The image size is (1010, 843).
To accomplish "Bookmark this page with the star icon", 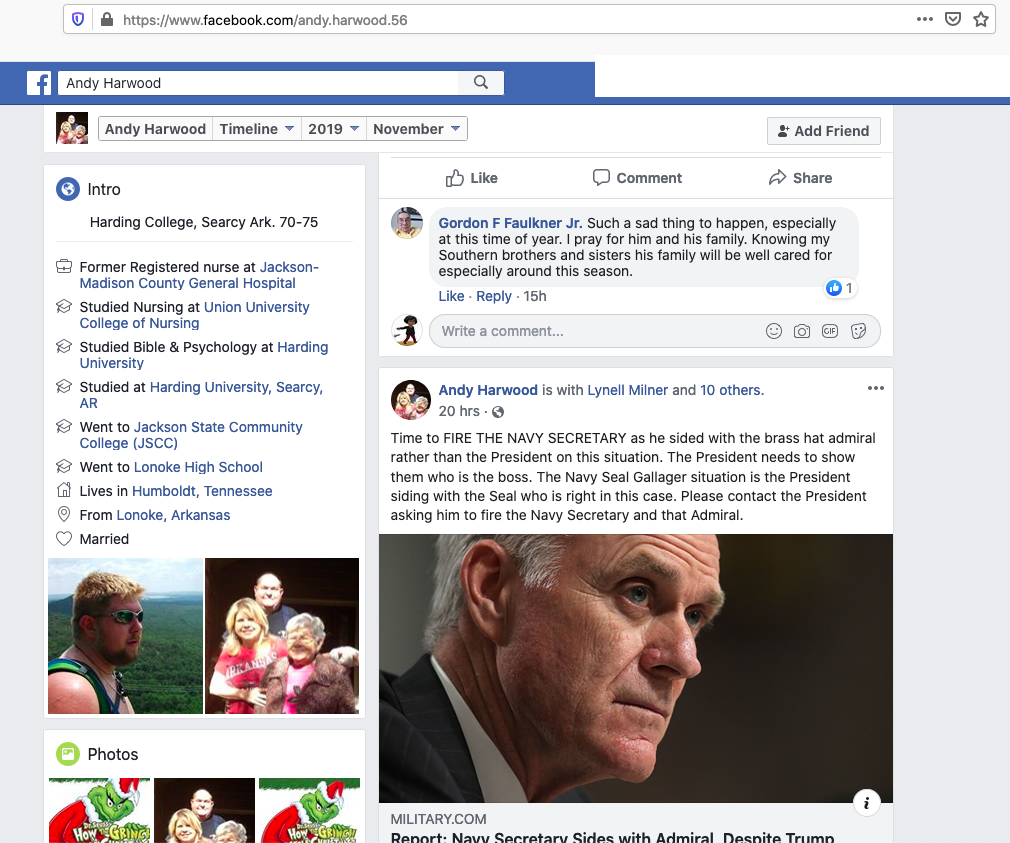I will pyautogui.click(x=980, y=19).
